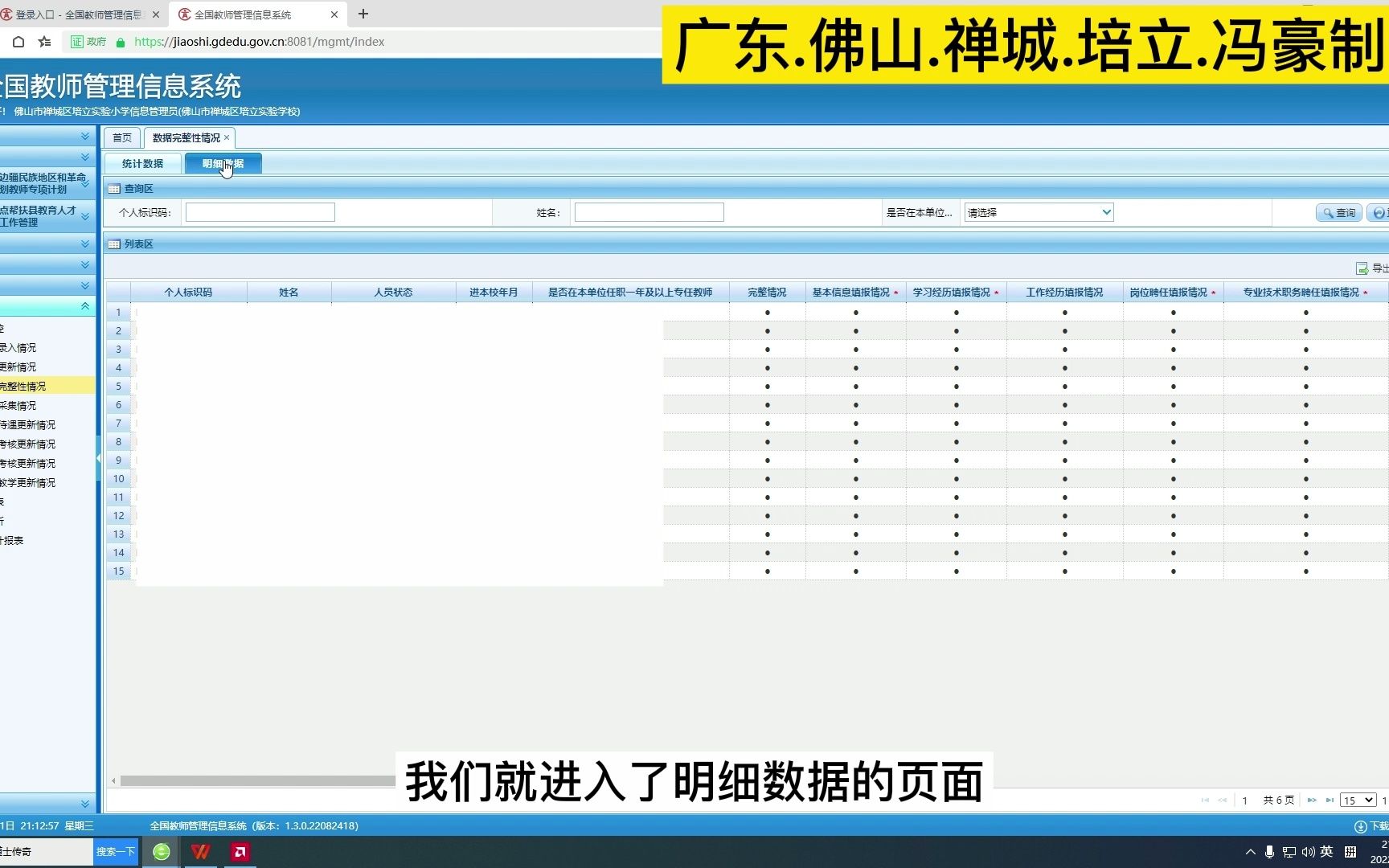The width and height of the screenshot is (1389, 868).
Task: Expand the second sidebar menu section
Action: tap(85, 157)
